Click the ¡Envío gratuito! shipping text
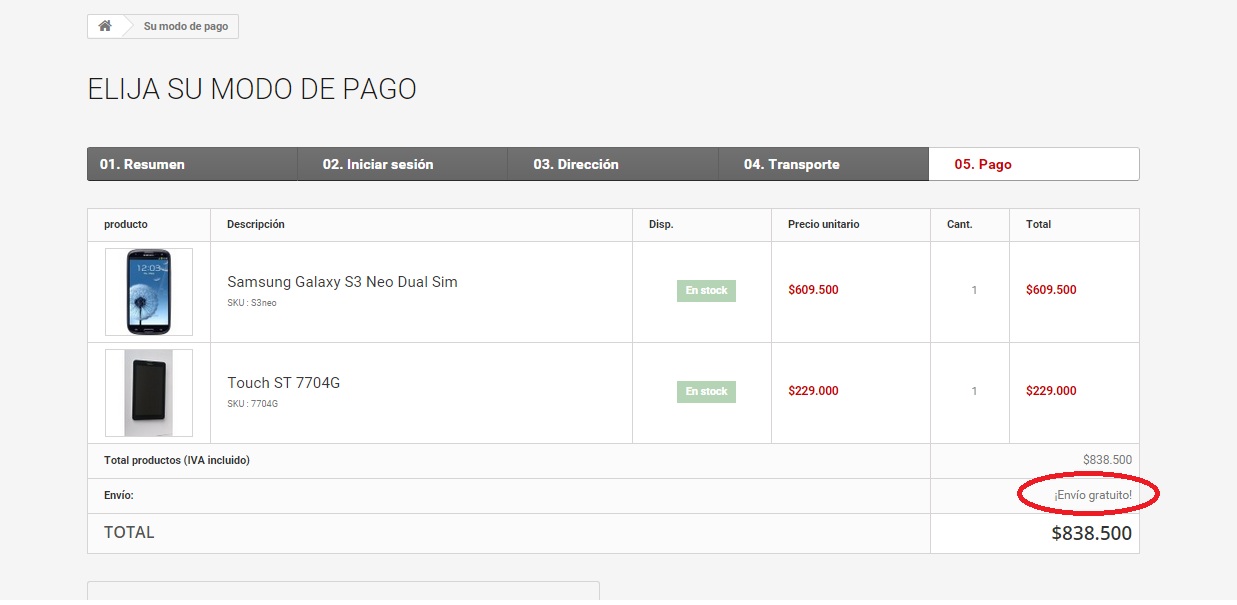1237x605 pixels. 1093,495
